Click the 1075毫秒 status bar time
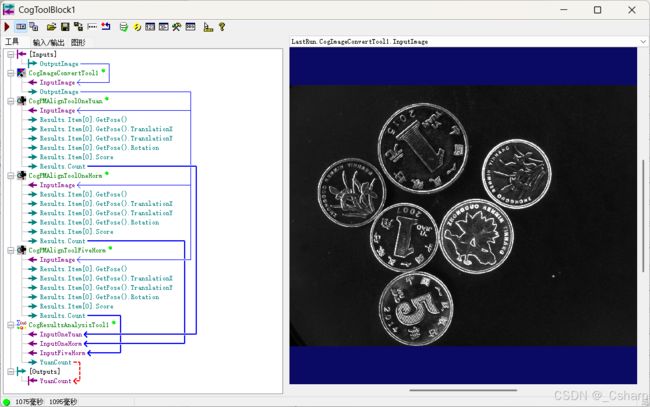Image resolution: width=650 pixels, height=407 pixels. coord(29,402)
